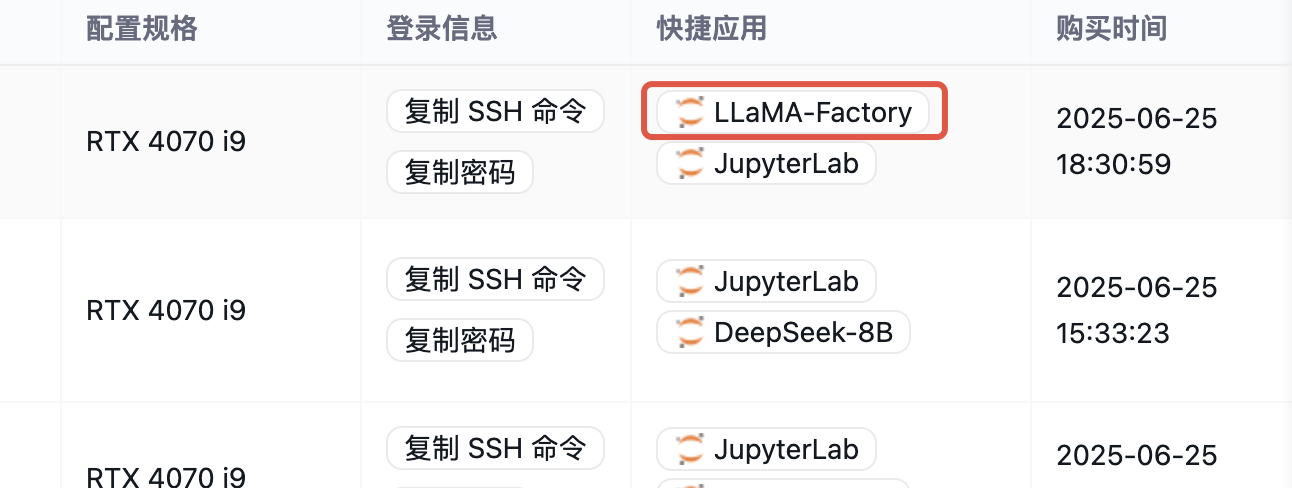Click the orange icon beside LLaMA-Factory
Viewport: 1292px width, 488px height.
(690, 112)
